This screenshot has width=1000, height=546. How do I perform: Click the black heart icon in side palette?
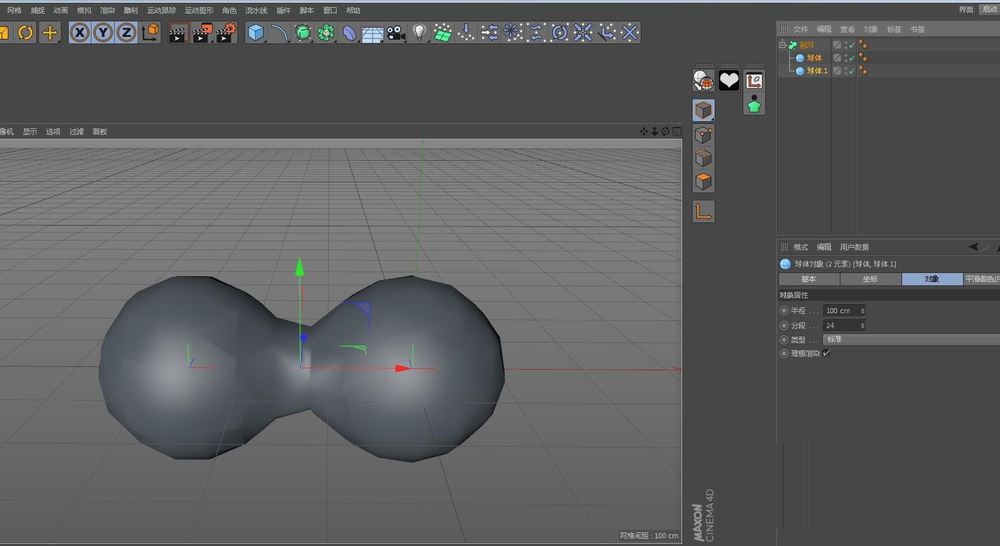click(729, 81)
